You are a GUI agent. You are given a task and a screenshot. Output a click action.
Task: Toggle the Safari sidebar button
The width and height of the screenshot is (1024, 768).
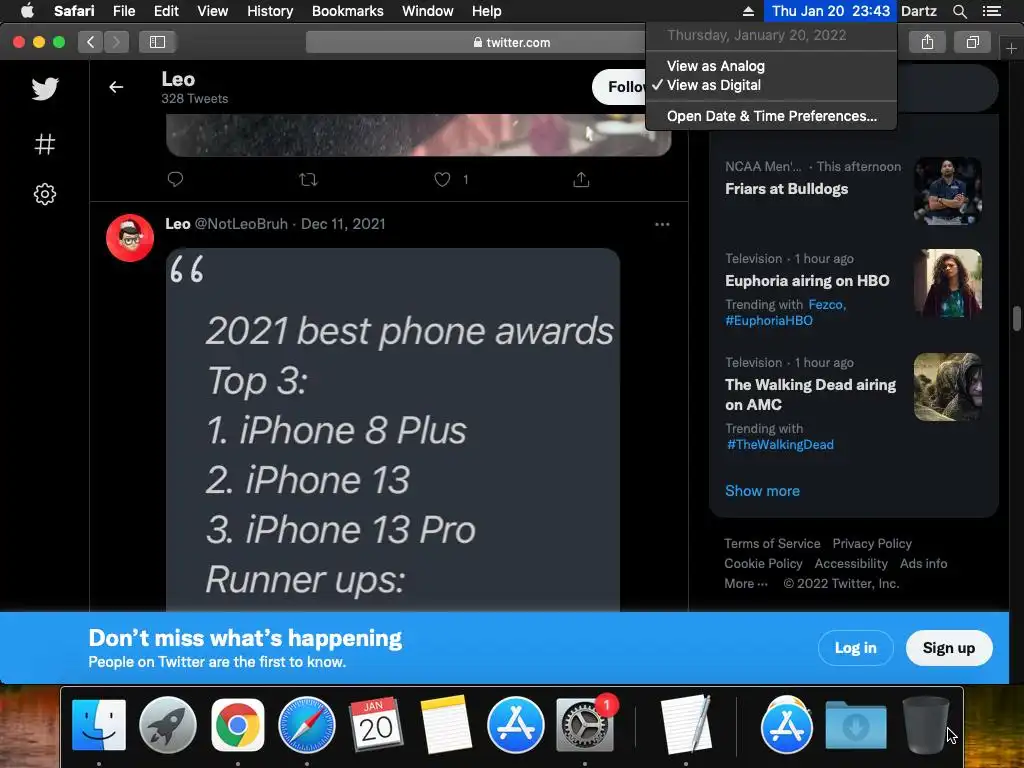click(x=157, y=42)
